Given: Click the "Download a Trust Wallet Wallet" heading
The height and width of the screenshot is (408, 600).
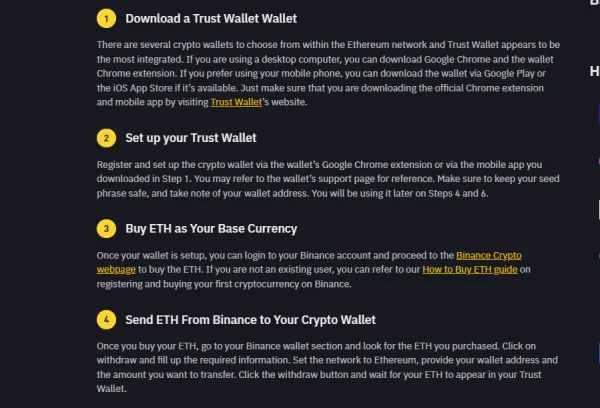Looking at the screenshot, I should coord(211,19).
